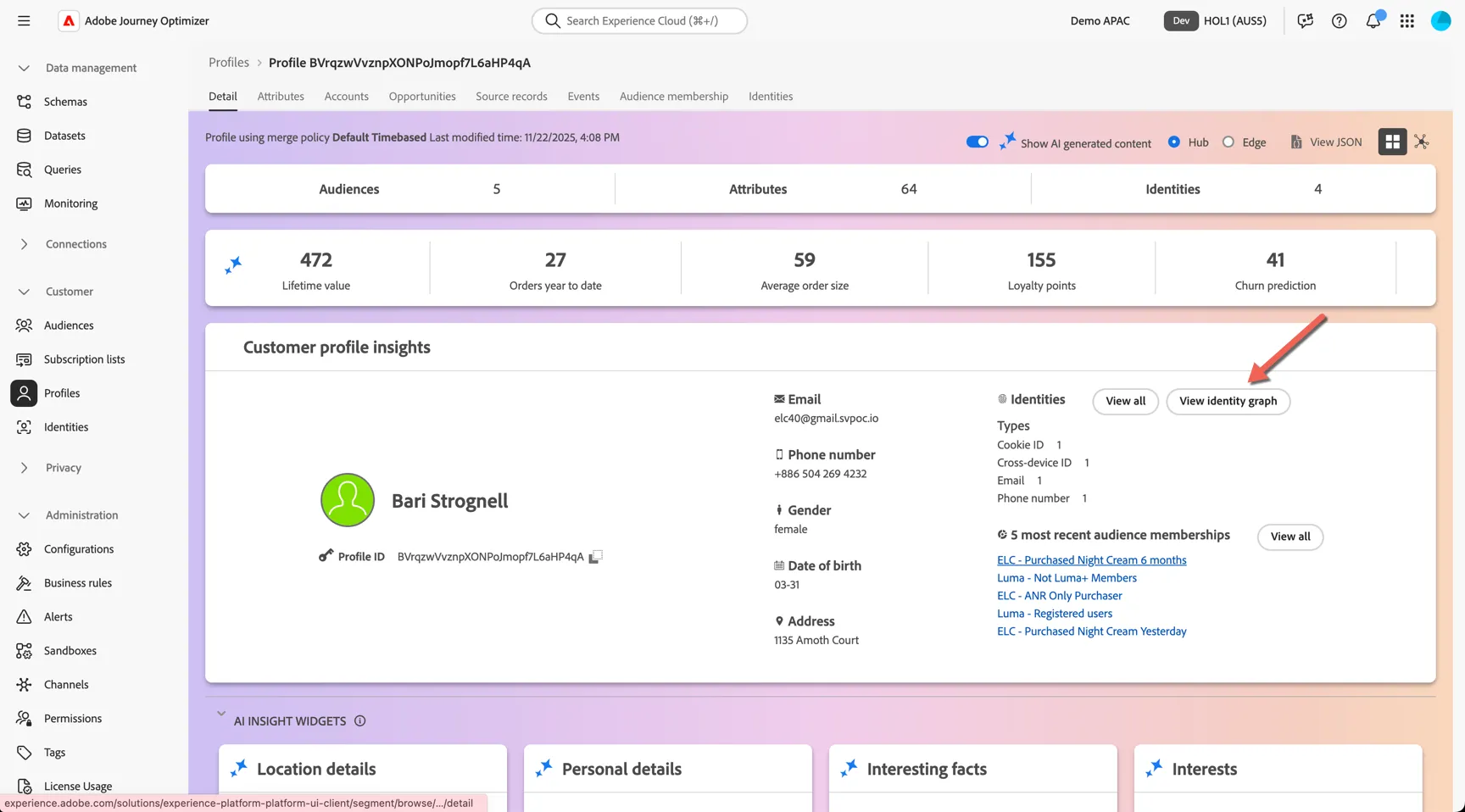The image size is (1465, 812).
Task: Select the Hub radio button
Action: click(1174, 142)
